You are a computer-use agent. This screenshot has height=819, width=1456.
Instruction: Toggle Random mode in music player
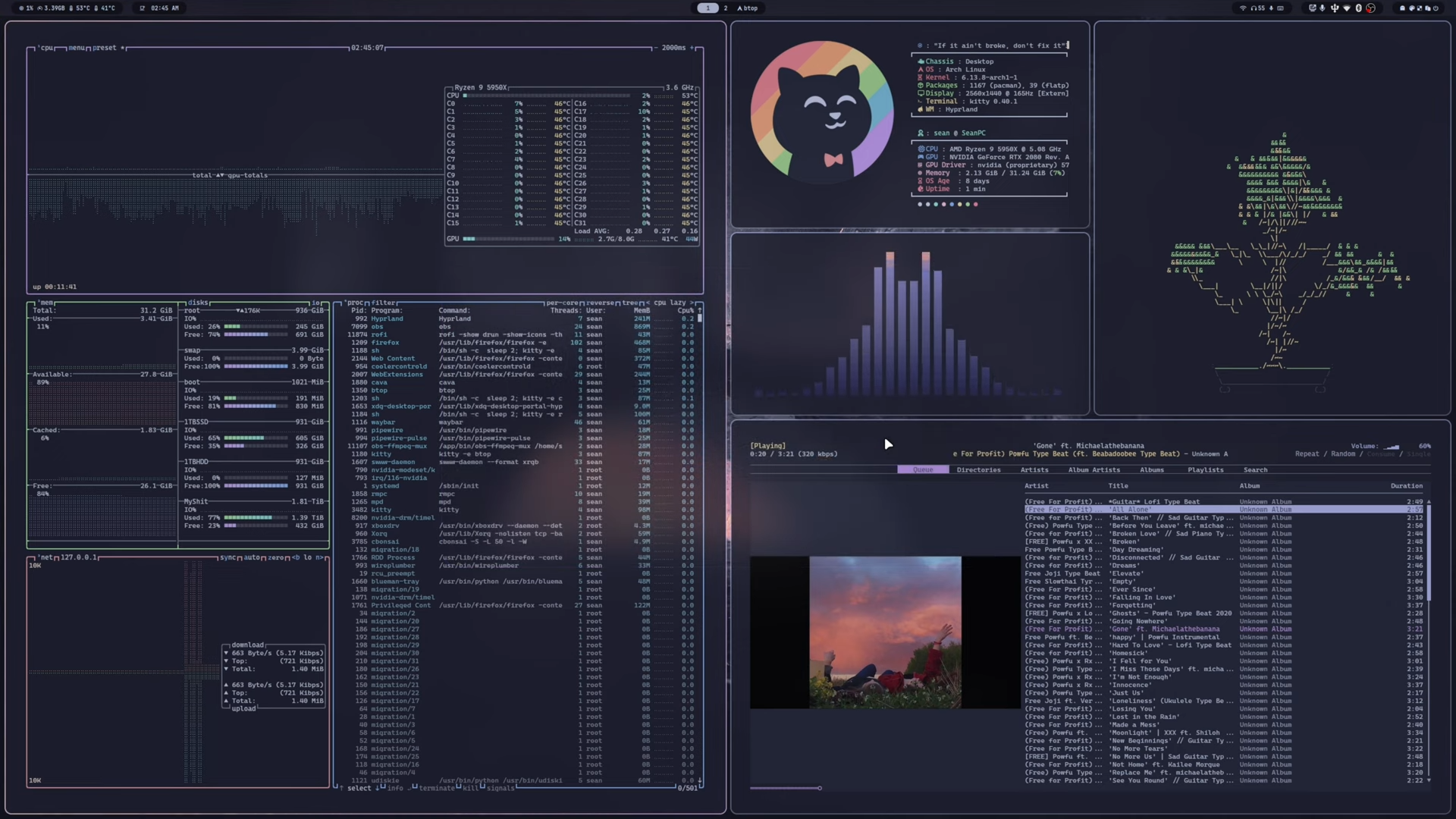1342,454
